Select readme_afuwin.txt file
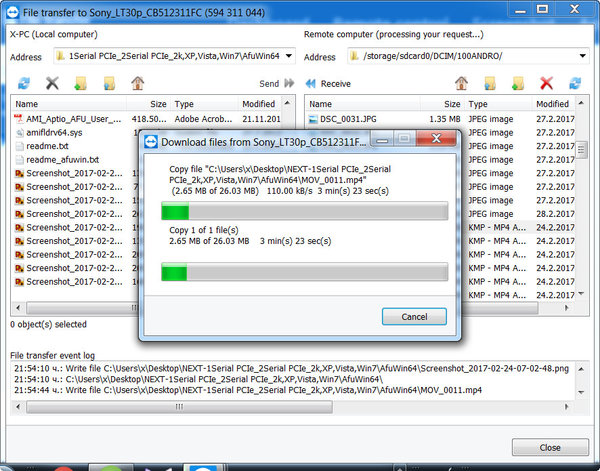The image size is (600, 471). pyautogui.click(x=62, y=160)
